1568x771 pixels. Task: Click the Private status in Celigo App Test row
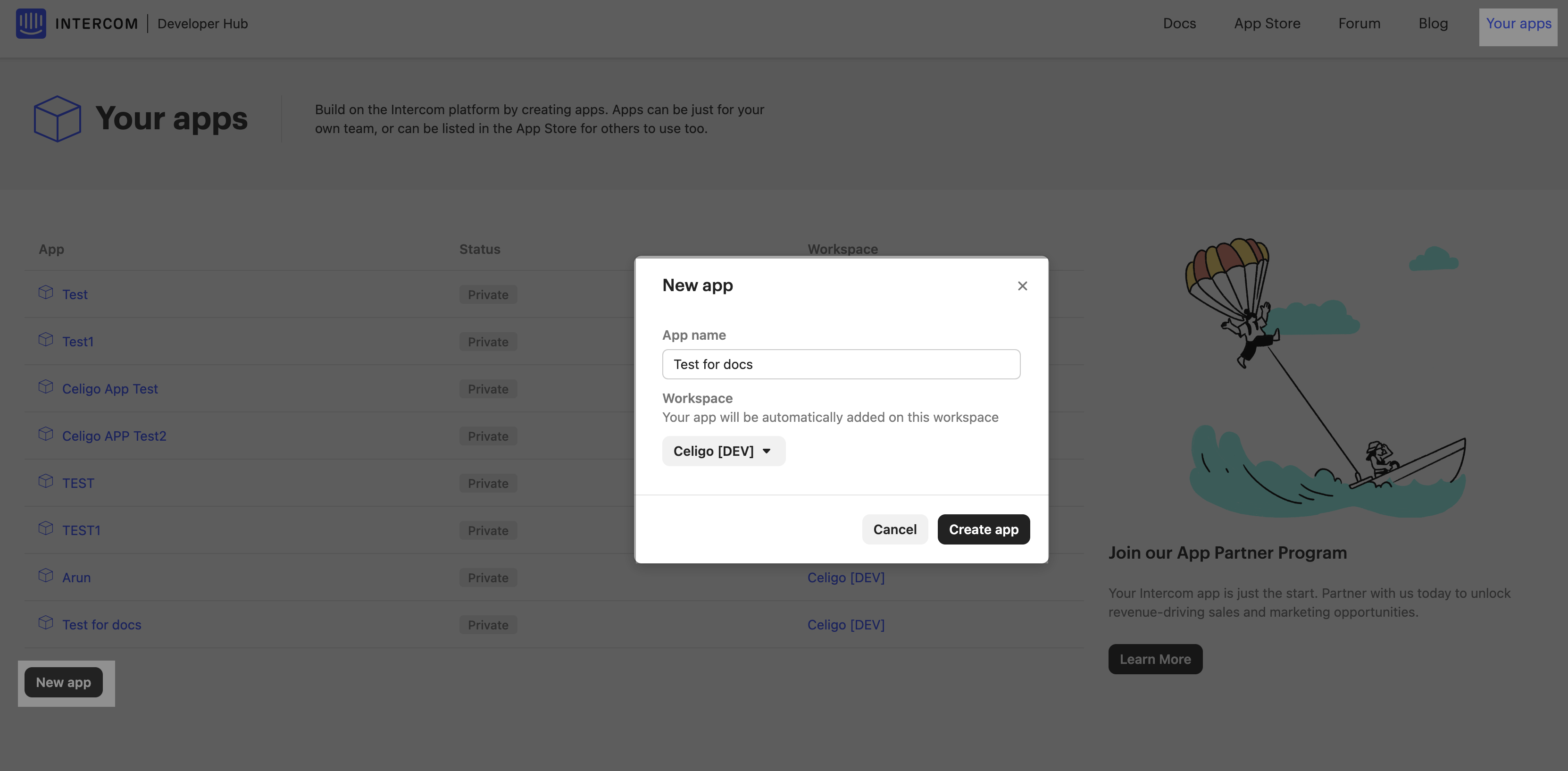(x=488, y=389)
